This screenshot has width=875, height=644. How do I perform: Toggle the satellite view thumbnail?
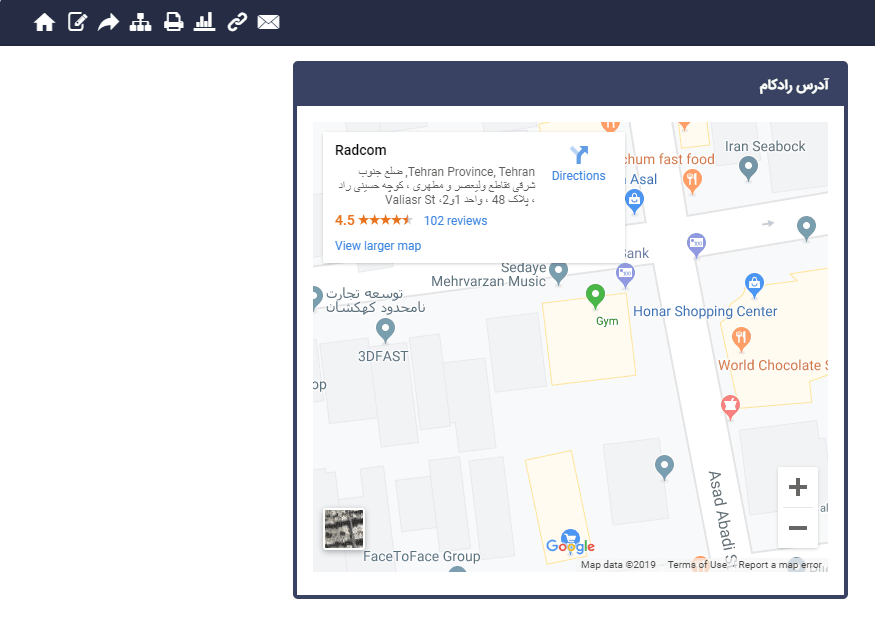pyautogui.click(x=343, y=528)
